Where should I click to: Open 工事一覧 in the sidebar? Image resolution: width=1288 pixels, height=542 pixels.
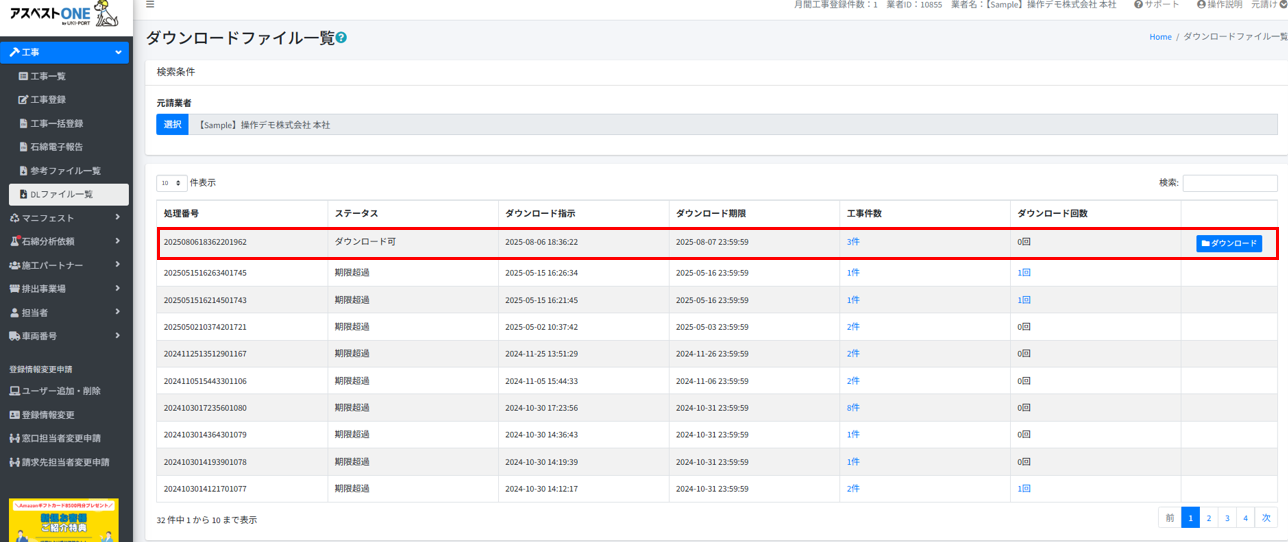(47, 76)
